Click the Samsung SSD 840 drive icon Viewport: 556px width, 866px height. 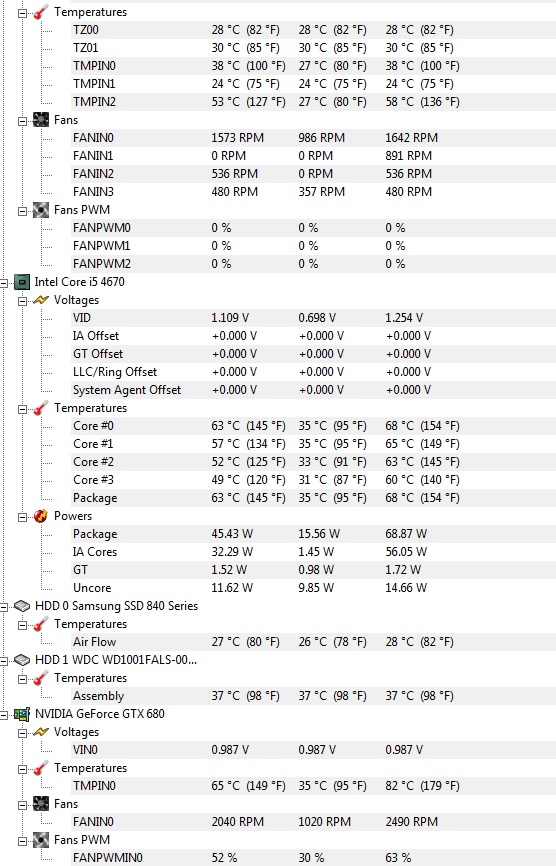[22, 606]
